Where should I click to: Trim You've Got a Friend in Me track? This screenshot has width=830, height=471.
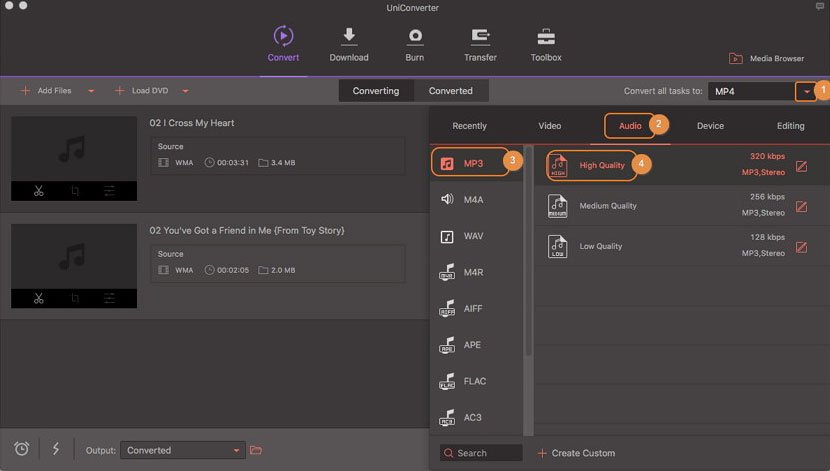[39, 298]
